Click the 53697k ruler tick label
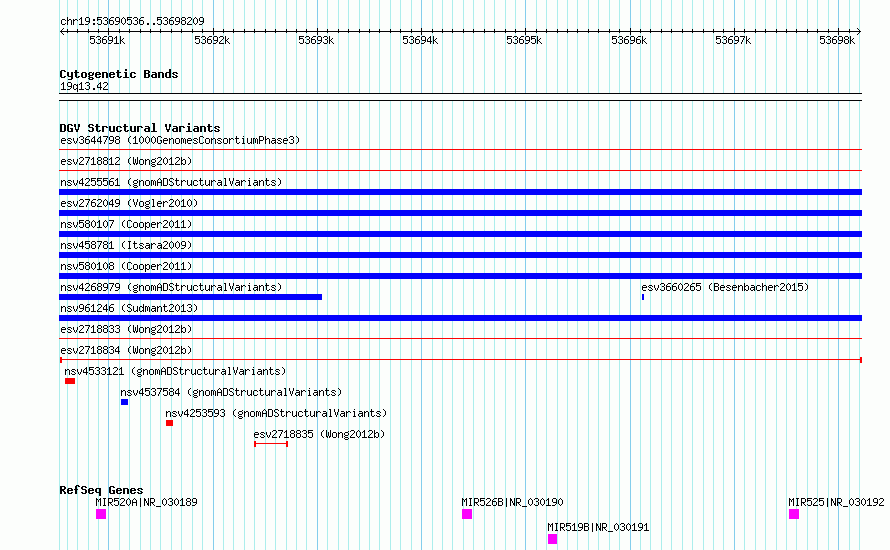Screen dimensions: 890x550 click(733, 40)
